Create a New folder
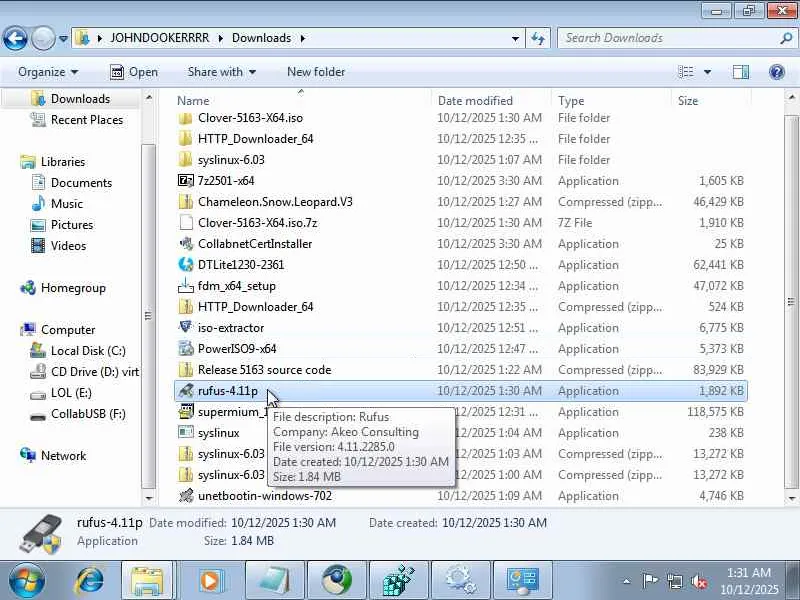The width and height of the screenshot is (800, 600). pos(316,72)
